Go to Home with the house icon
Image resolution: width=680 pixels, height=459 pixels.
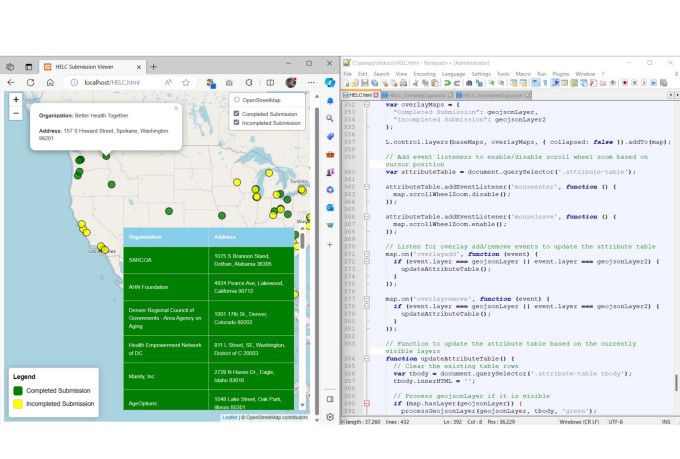click(x=50, y=82)
